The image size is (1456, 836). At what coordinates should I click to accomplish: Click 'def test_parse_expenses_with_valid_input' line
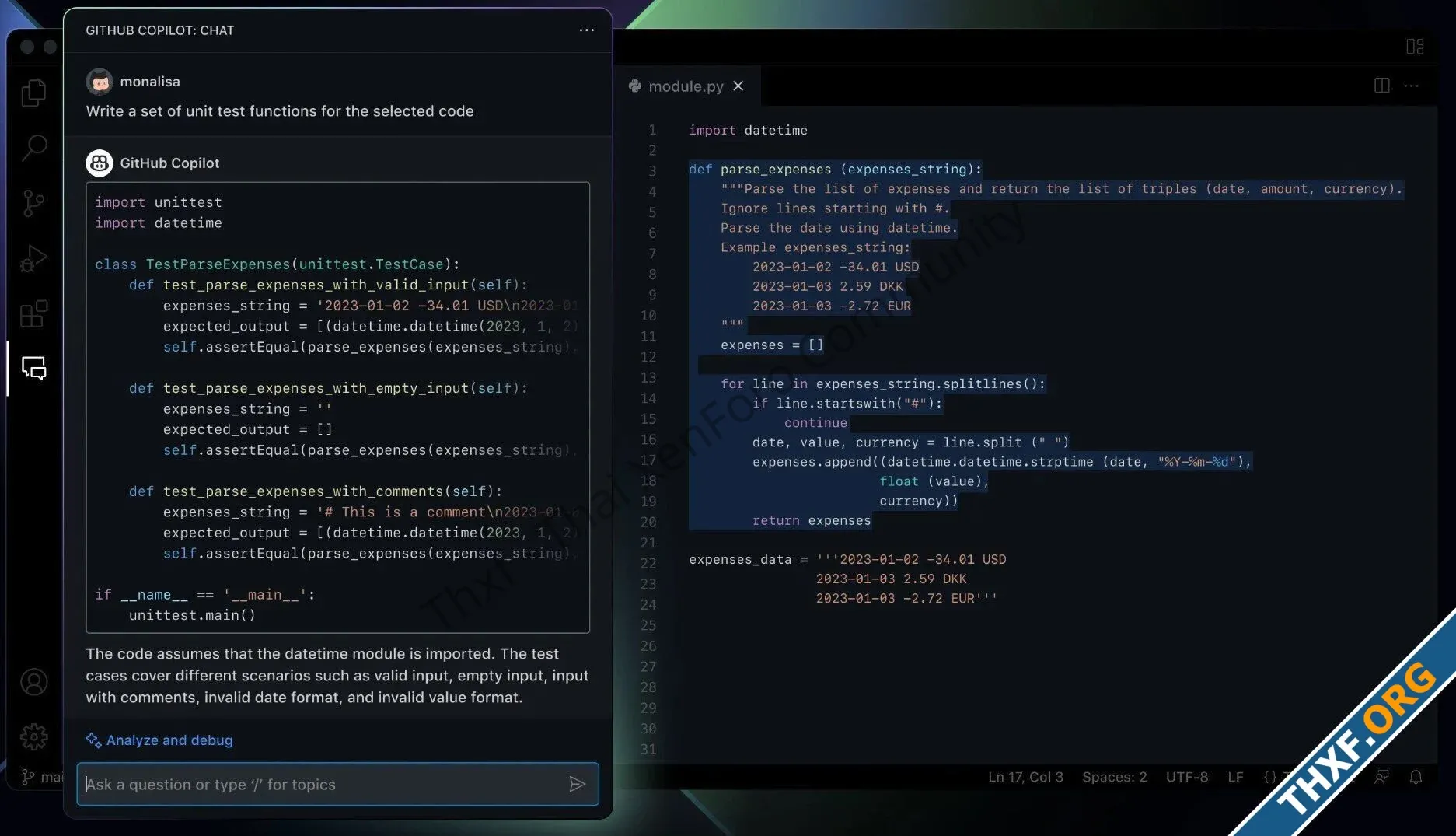328,285
